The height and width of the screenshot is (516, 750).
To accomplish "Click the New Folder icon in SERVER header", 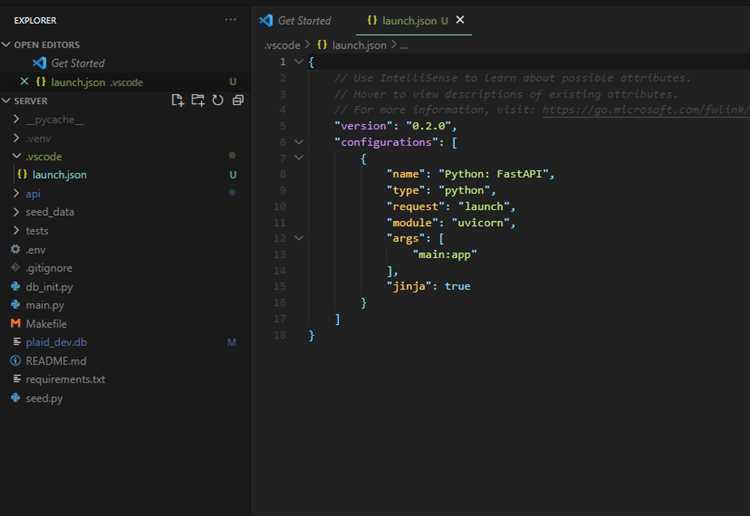I will click(x=198, y=100).
